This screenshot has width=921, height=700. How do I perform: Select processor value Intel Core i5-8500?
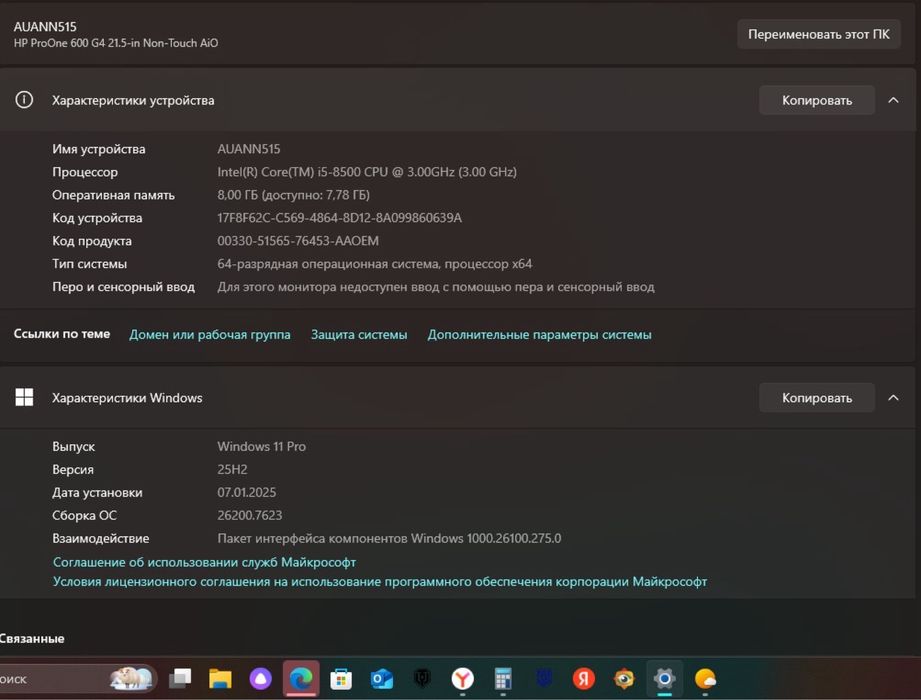coord(367,172)
